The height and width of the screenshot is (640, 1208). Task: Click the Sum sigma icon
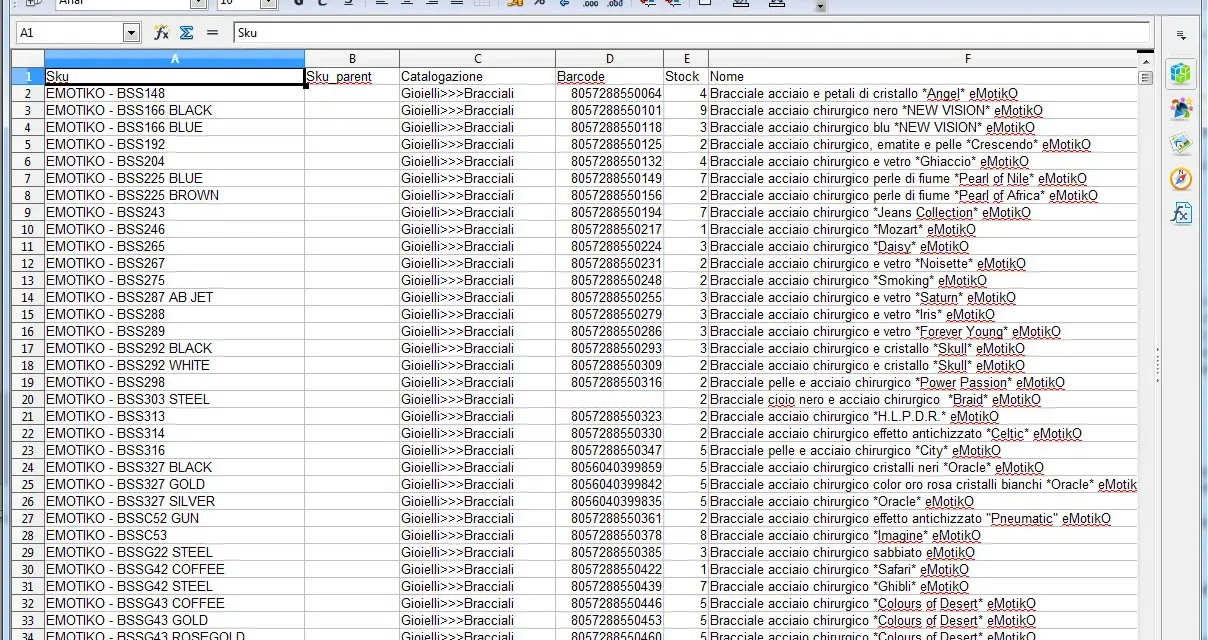pos(186,33)
